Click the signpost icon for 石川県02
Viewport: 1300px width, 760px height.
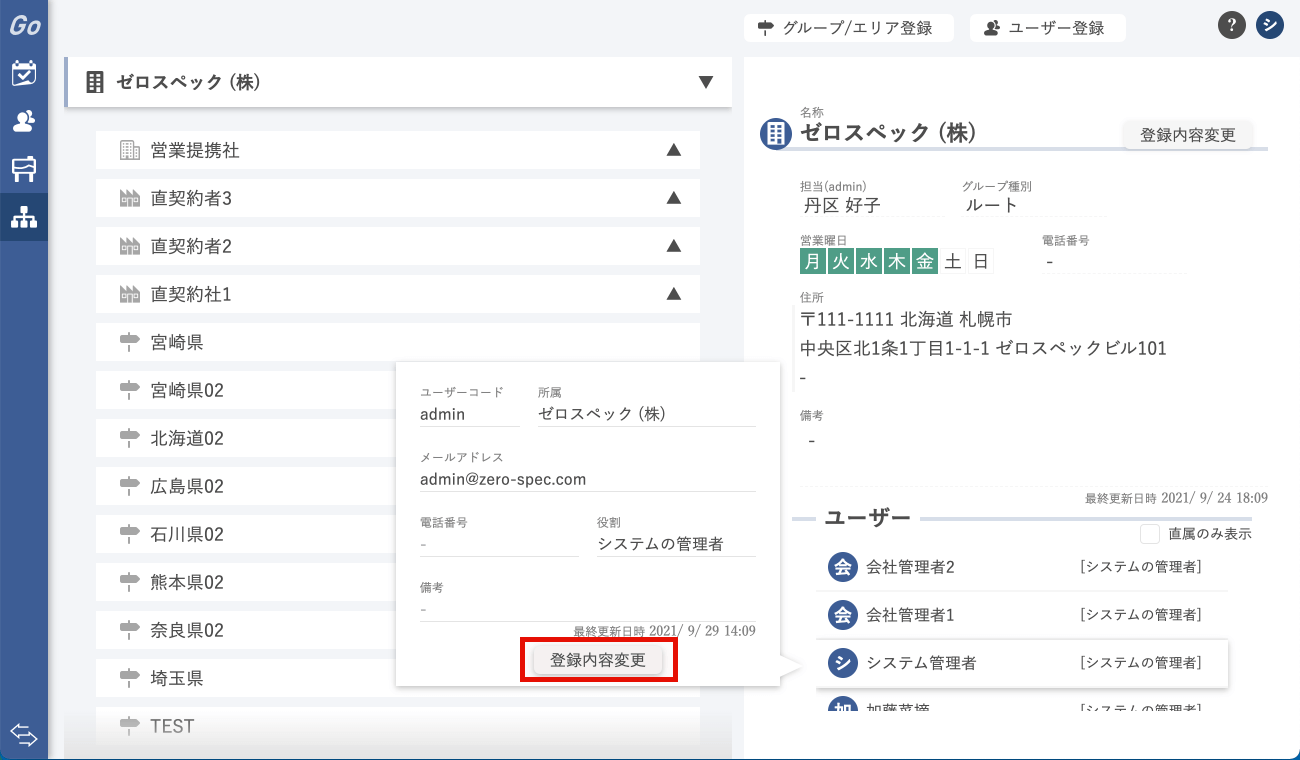(x=130, y=534)
